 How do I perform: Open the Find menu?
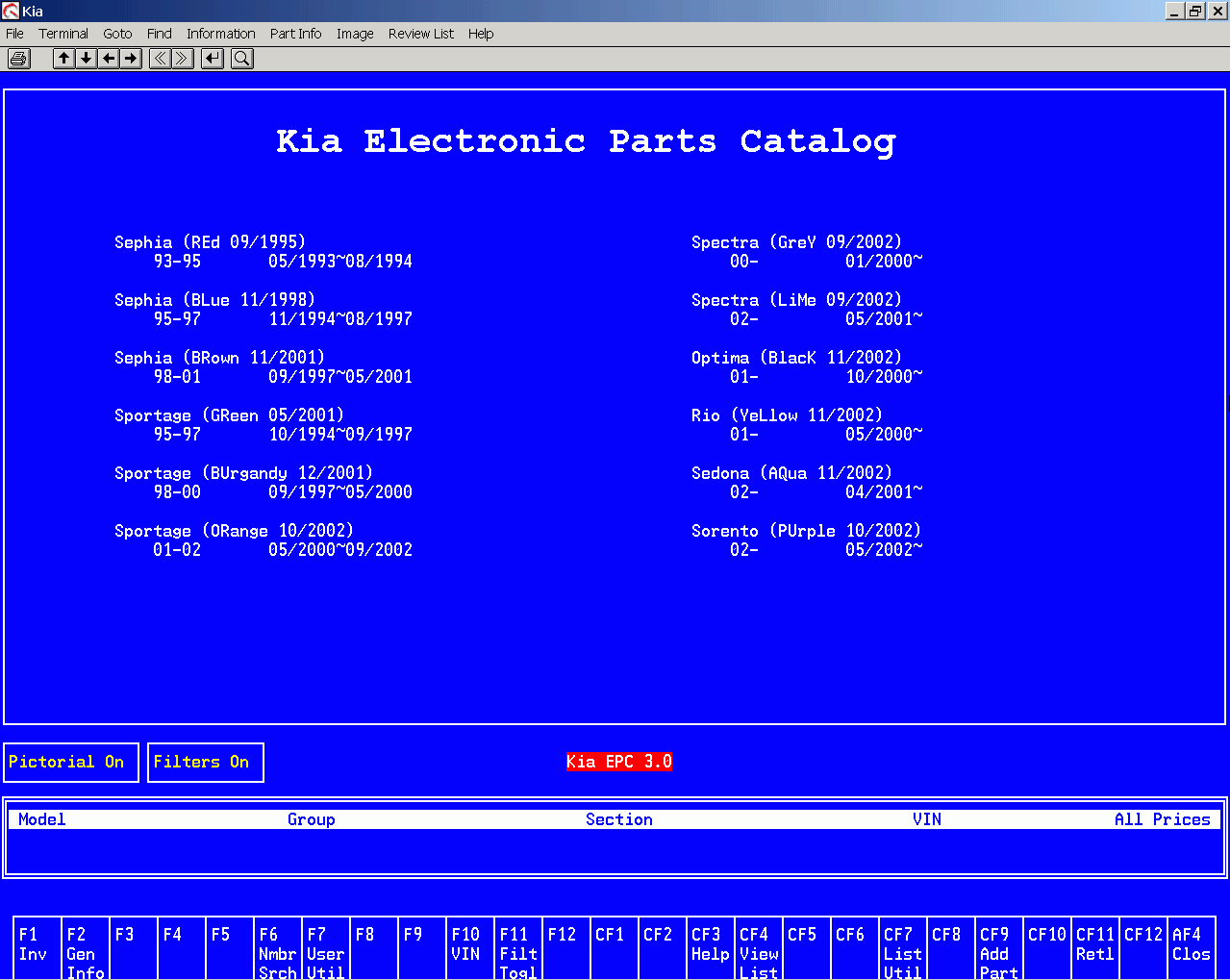coord(160,34)
